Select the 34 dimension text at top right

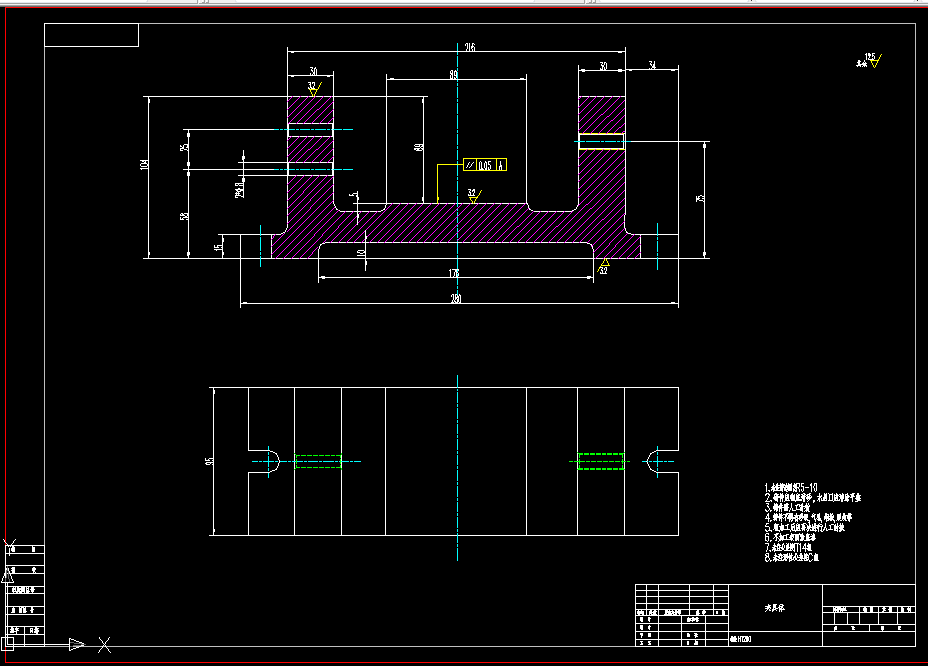click(x=652, y=65)
